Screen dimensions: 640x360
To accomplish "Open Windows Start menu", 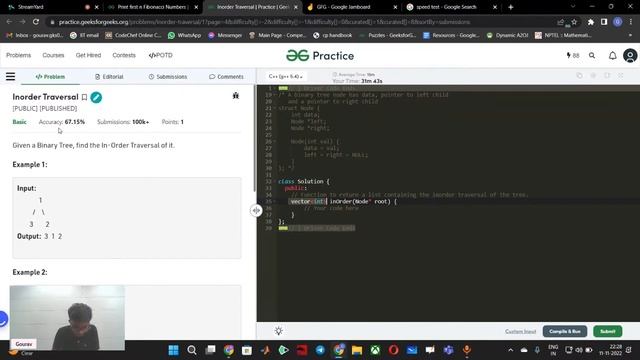I will point(173,350).
